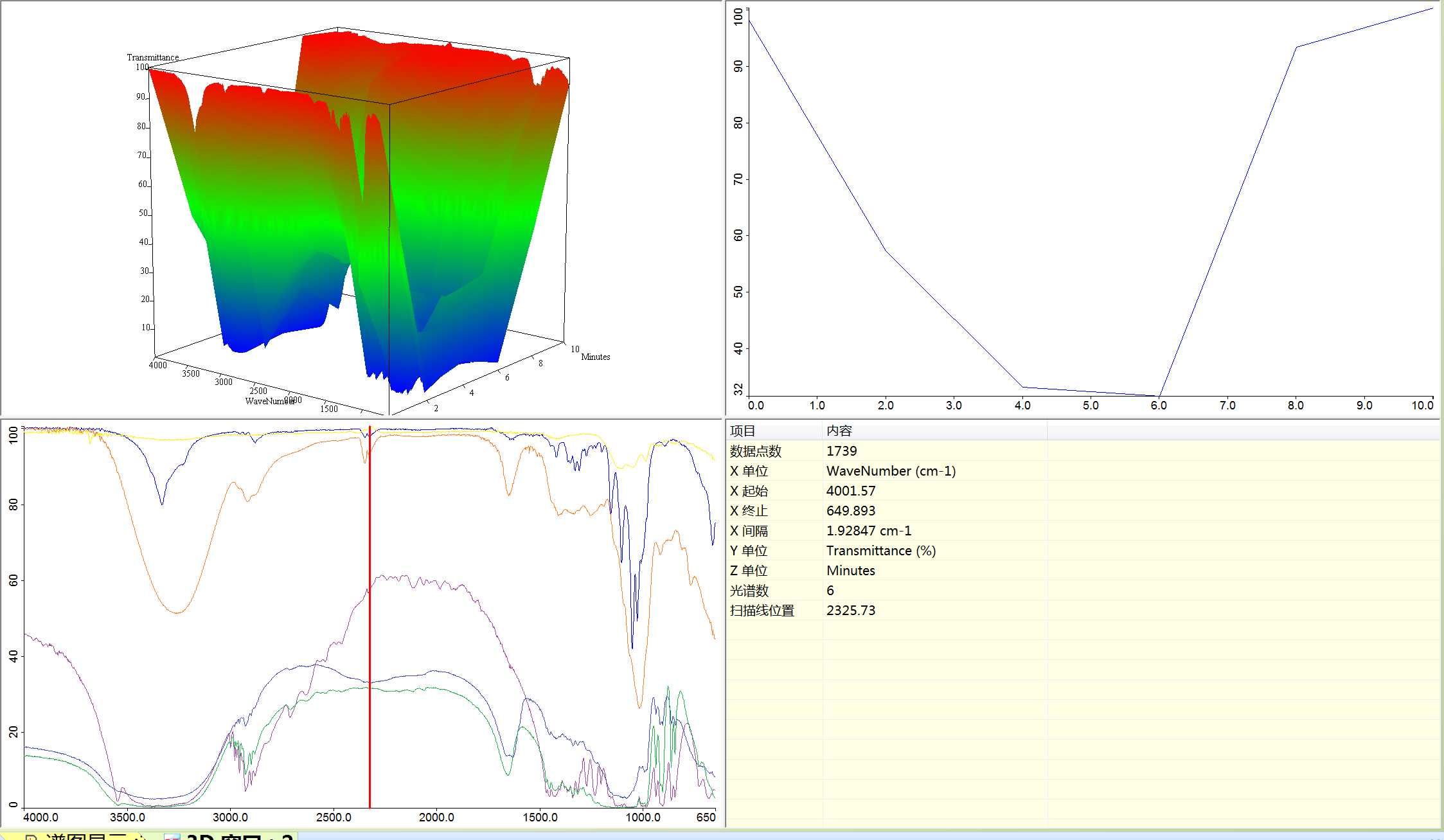This screenshot has width=1444, height=840.
Task: Click the 4000.0 tick on the spectrum x-axis
Action: 40,818
